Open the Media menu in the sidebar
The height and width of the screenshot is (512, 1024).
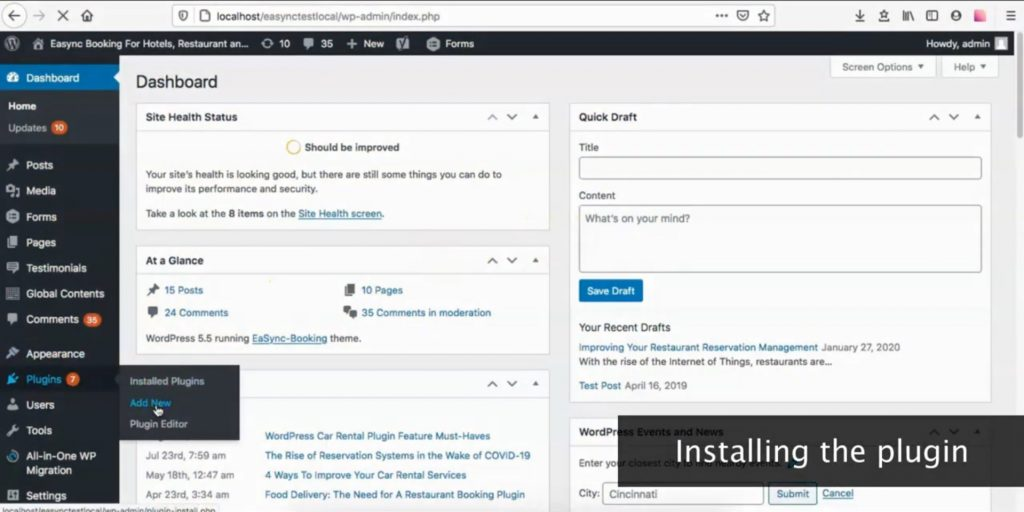click(40, 191)
